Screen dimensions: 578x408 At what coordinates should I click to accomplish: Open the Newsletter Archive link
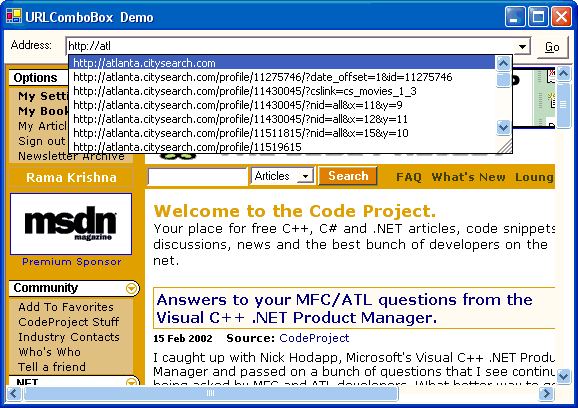(x=72, y=156)
